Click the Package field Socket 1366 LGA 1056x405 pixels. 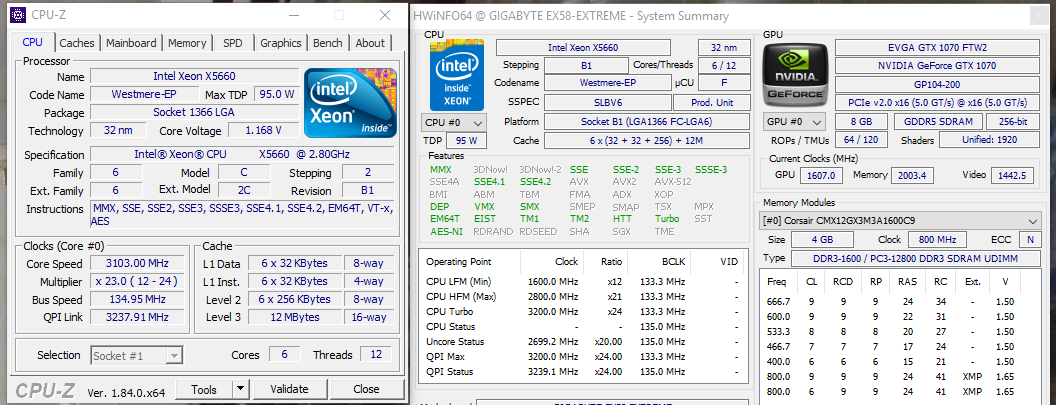[195, 112]
